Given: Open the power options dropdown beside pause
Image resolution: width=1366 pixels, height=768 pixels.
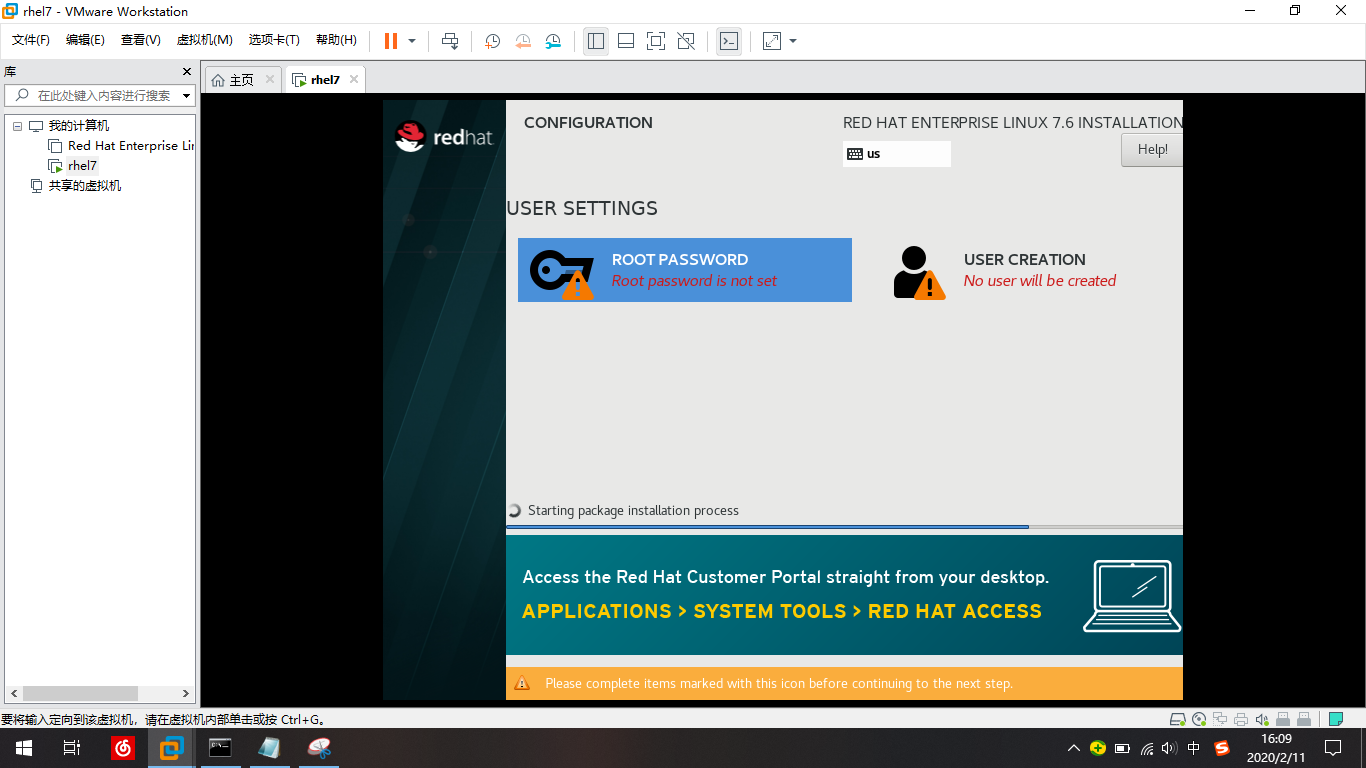Looking at the screenshot, I should 412,41.
